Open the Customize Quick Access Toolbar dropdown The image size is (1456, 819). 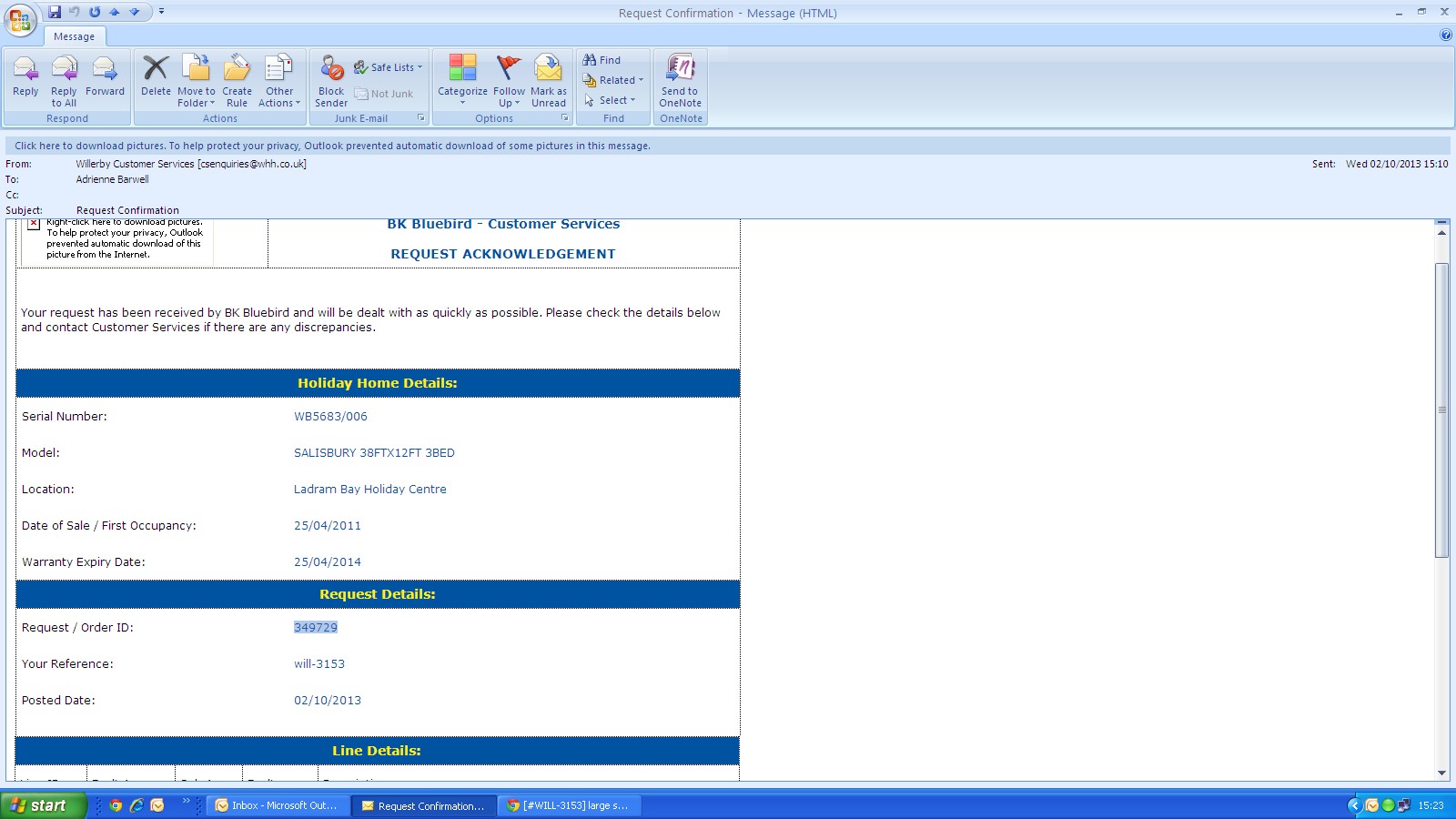(x=161, y=12)
